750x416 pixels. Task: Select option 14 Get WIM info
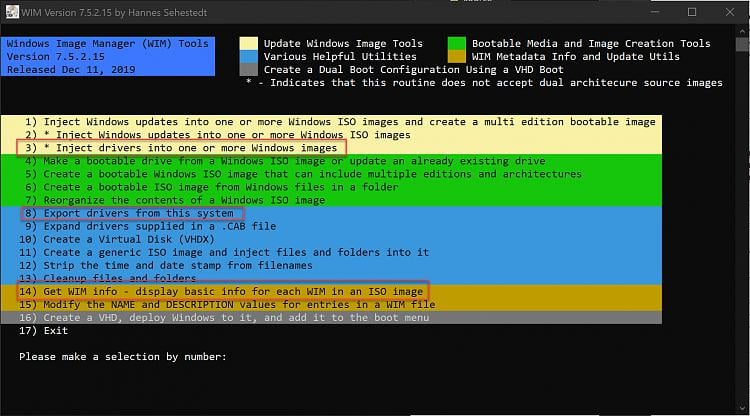(221, 291)
